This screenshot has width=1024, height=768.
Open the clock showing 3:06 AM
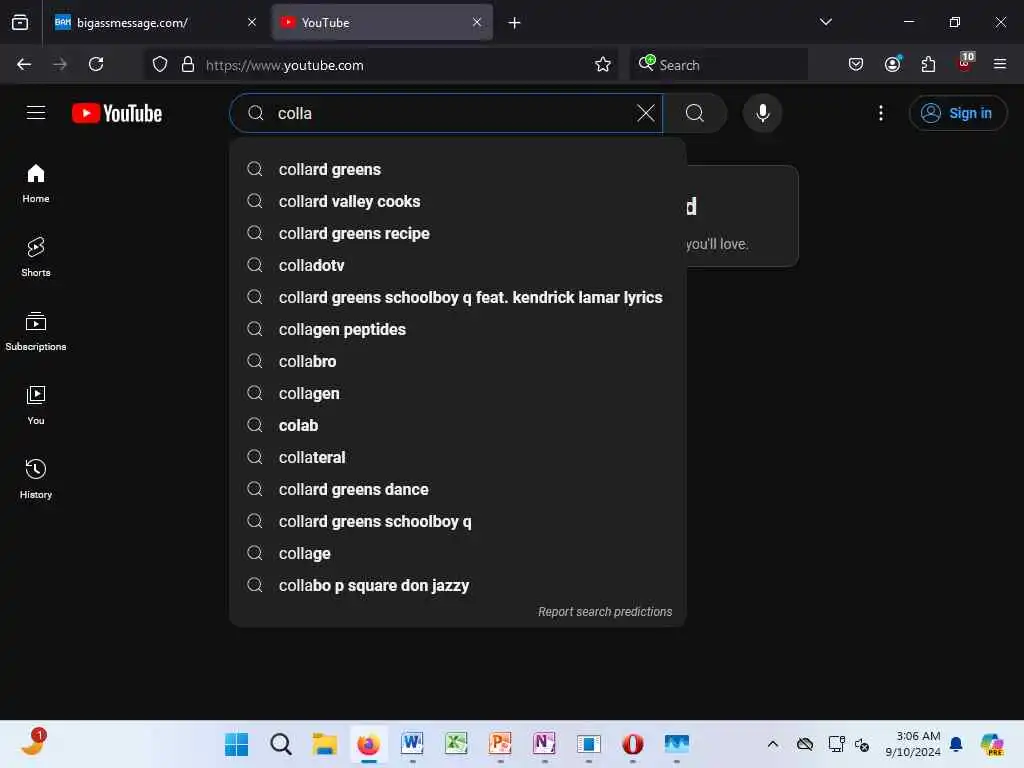[x=912, y=744]
